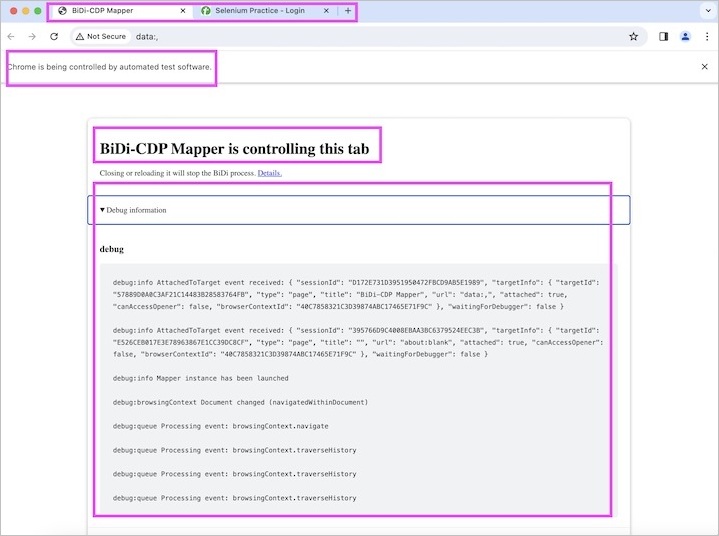Reload the current page
The image size is (719, 536).
(54, 37)
